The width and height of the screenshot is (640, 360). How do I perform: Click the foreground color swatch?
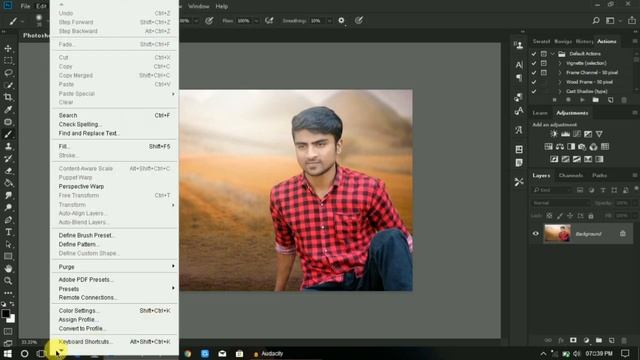pyautogui.click(x=6, y=313)
